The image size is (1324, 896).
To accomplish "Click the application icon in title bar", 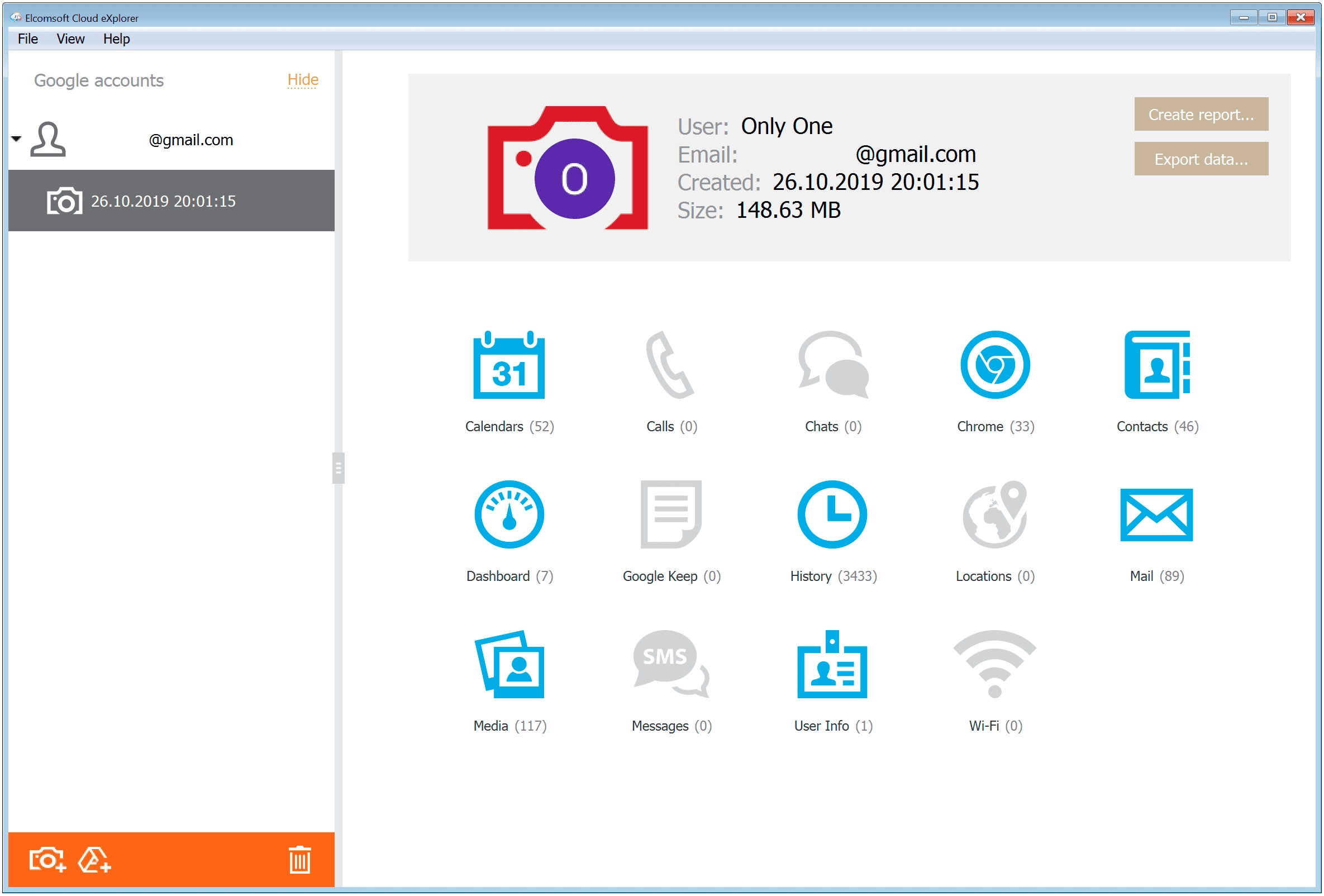I will tap(16, 18).
